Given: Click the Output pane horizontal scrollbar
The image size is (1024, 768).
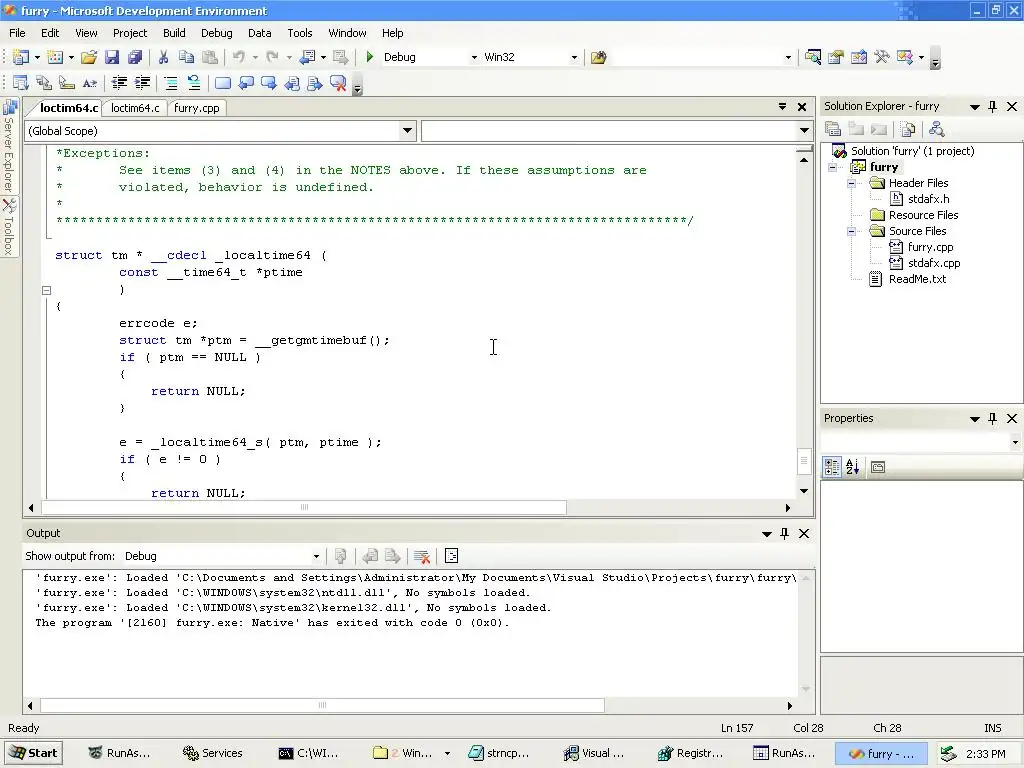Looking at the screenshot, I should 322,705.
